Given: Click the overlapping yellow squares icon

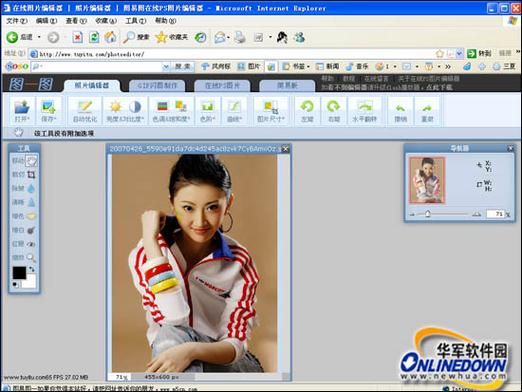Looking at the screenshot, I should [181, 106].
